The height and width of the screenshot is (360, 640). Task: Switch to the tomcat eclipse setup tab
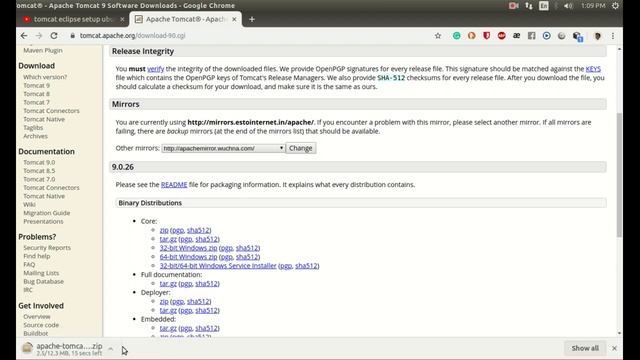point(73,19)
